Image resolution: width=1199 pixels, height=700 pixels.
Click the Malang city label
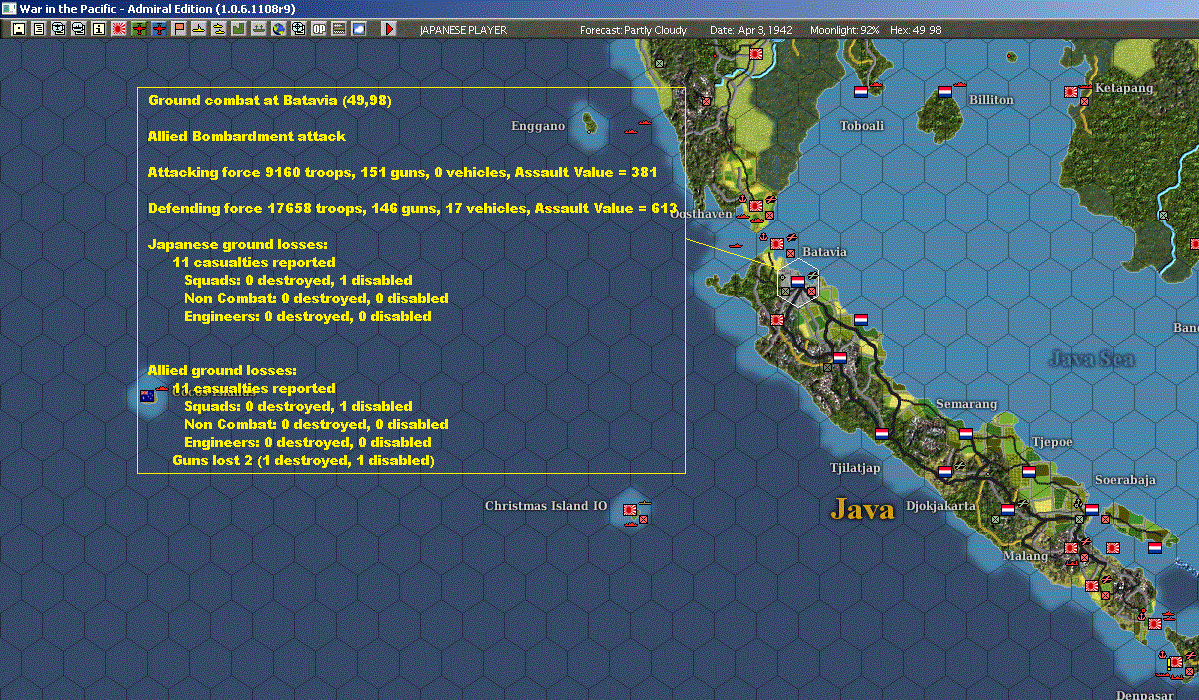[1025, 555]
